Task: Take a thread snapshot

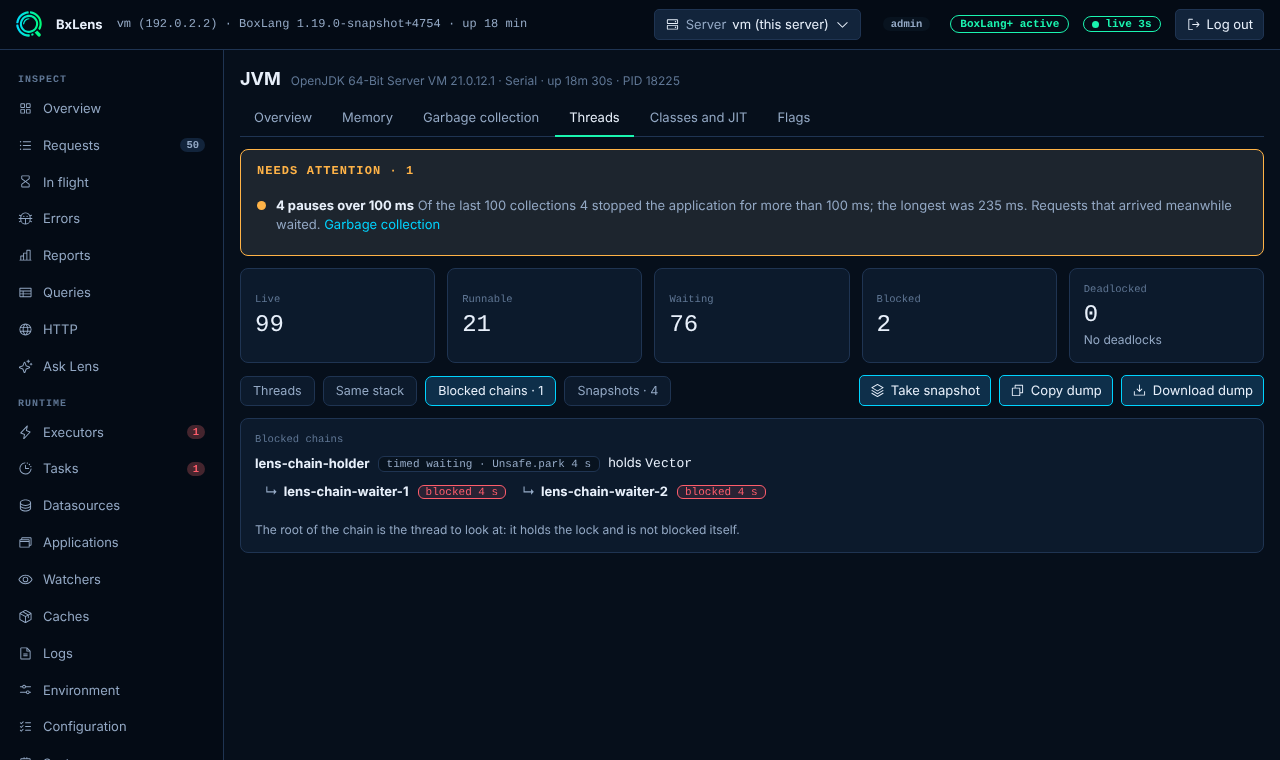Action: [925, 391]
